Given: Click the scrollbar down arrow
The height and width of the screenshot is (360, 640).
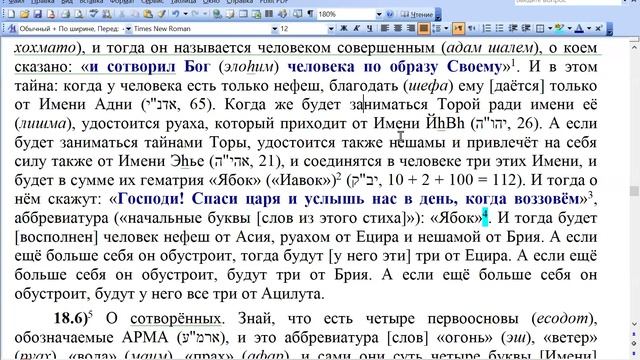Looking at the screenshot, I should (634, 324).
